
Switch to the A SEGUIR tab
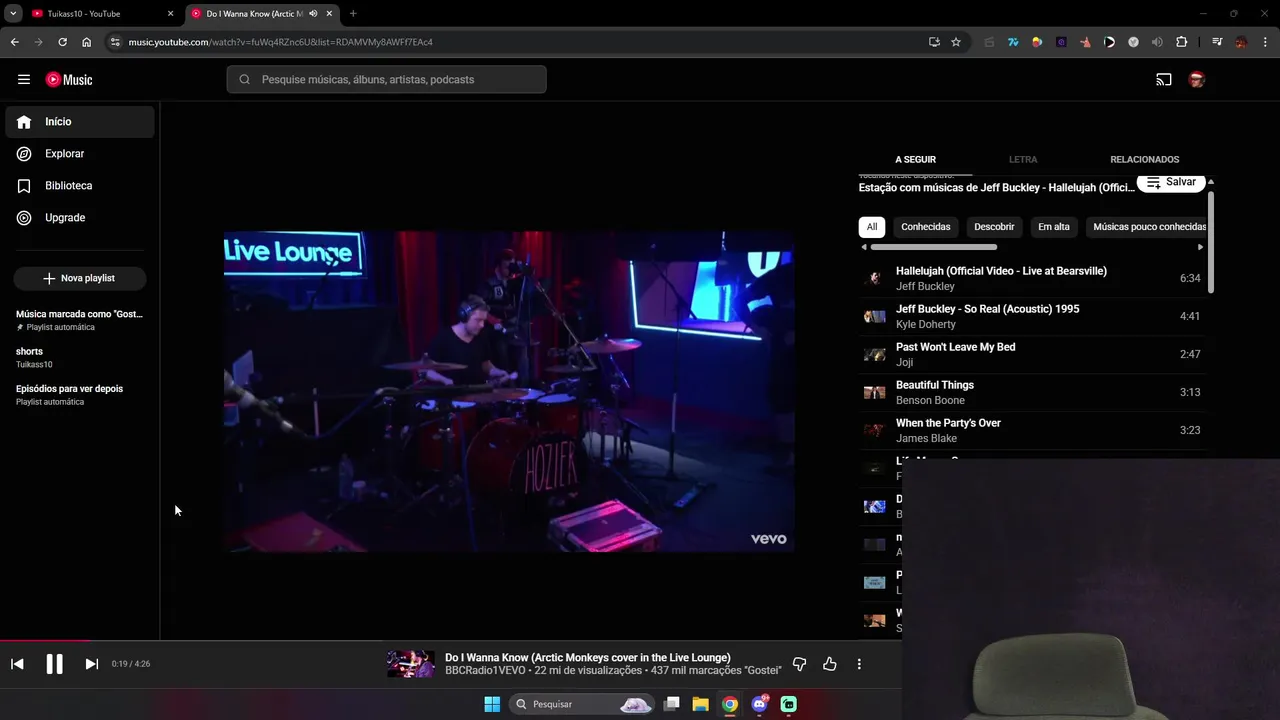(x=915, y=160)
